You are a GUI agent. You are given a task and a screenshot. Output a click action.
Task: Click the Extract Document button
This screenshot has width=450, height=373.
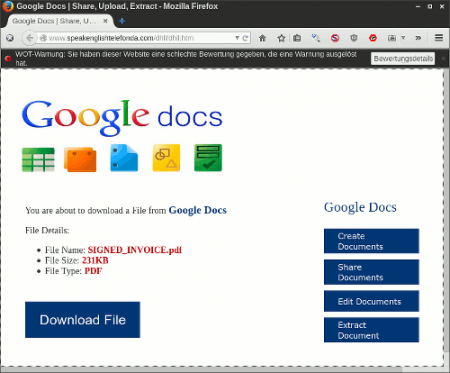371,330
